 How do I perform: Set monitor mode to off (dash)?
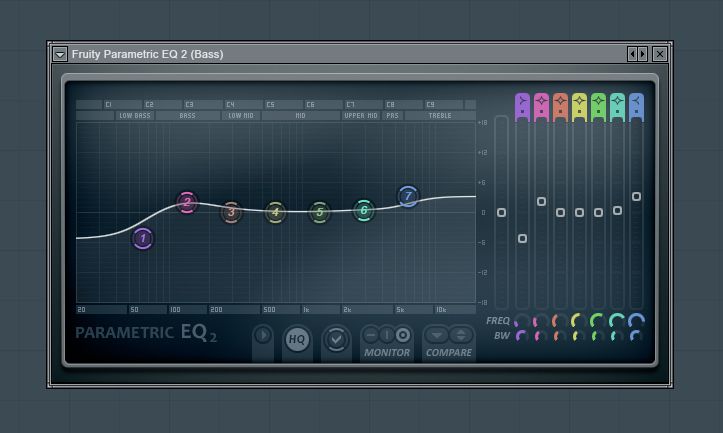point(371,335)
